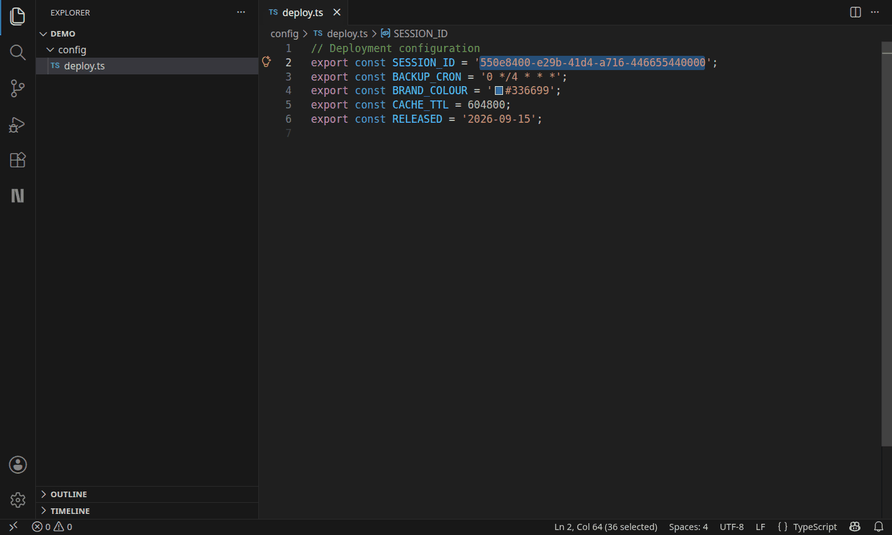Click the '2026-09-15' date string
Screen dimensions: 892x535
pyautogui.click(x=499, y=119)
